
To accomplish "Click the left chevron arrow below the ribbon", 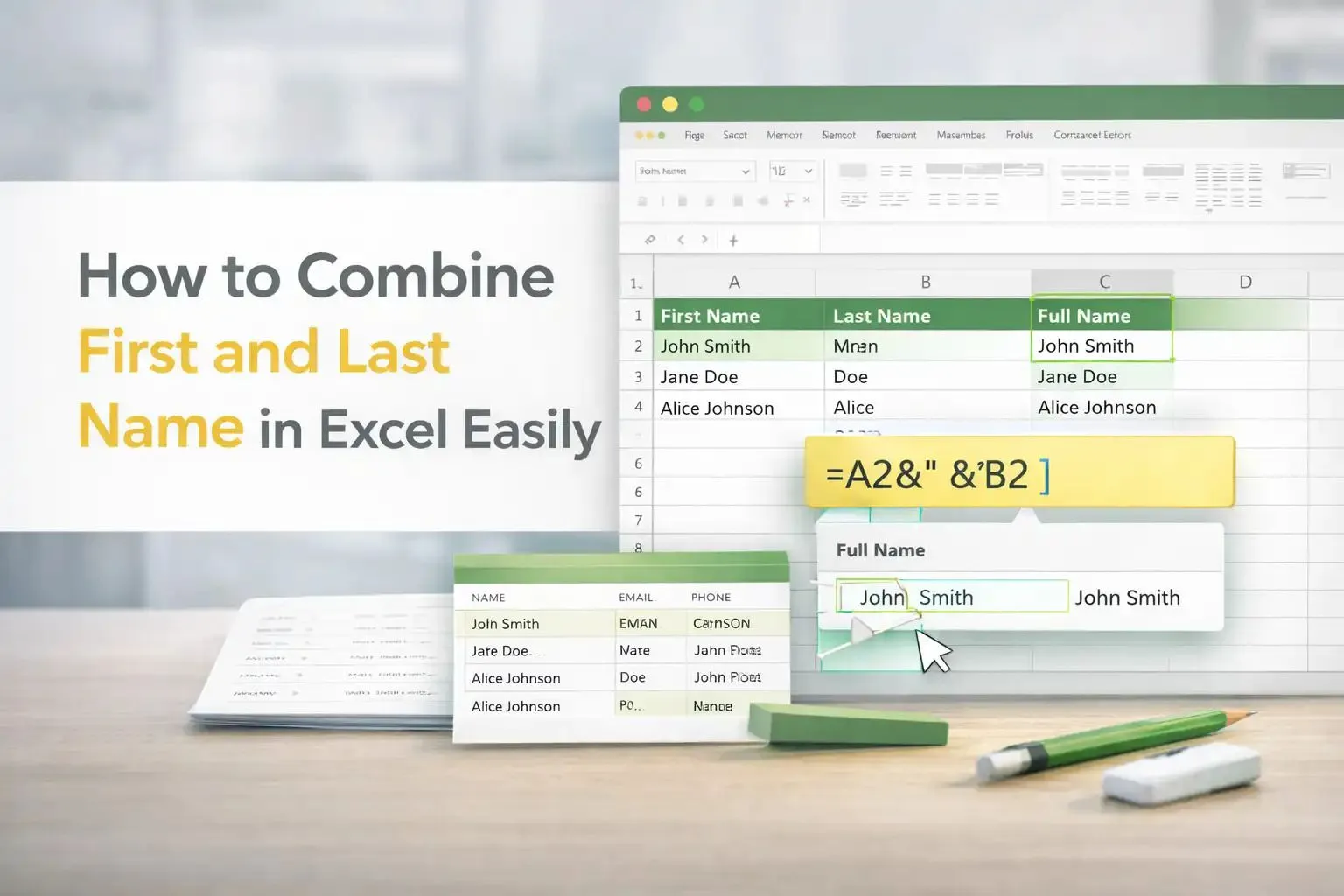I will click(x=681, y=240).
